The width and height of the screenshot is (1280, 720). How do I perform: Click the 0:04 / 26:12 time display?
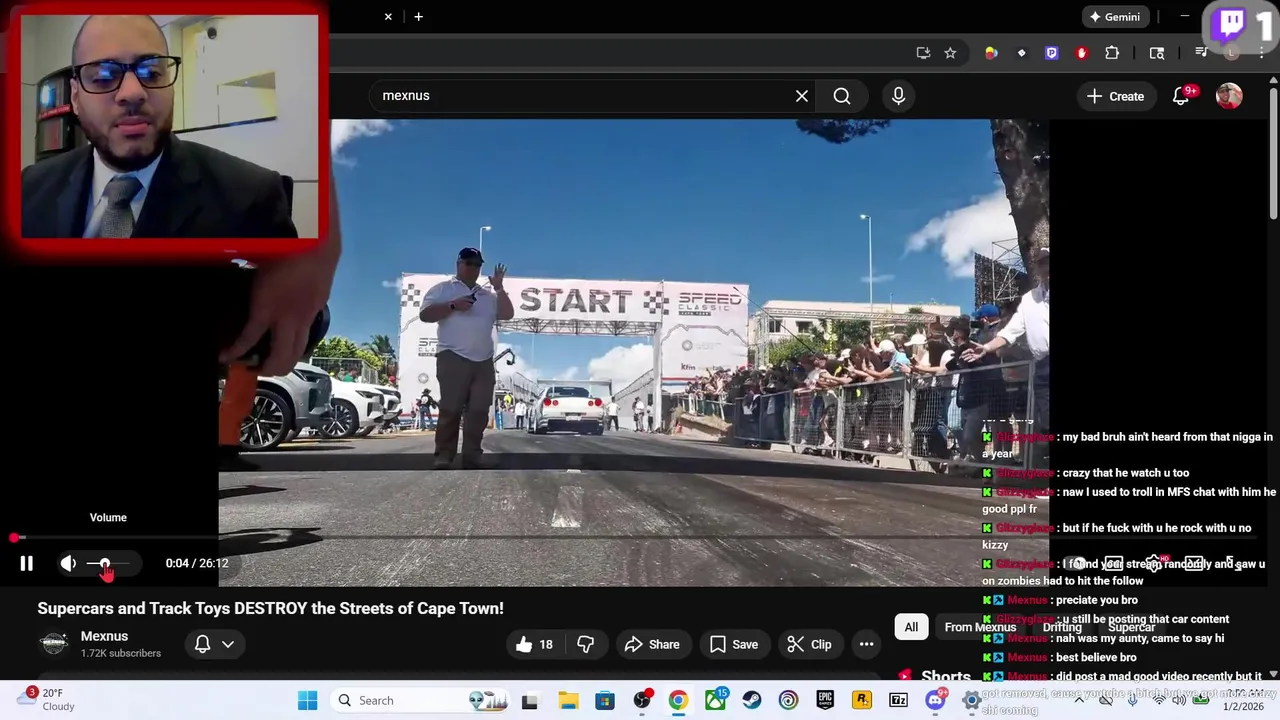(197, 563)
